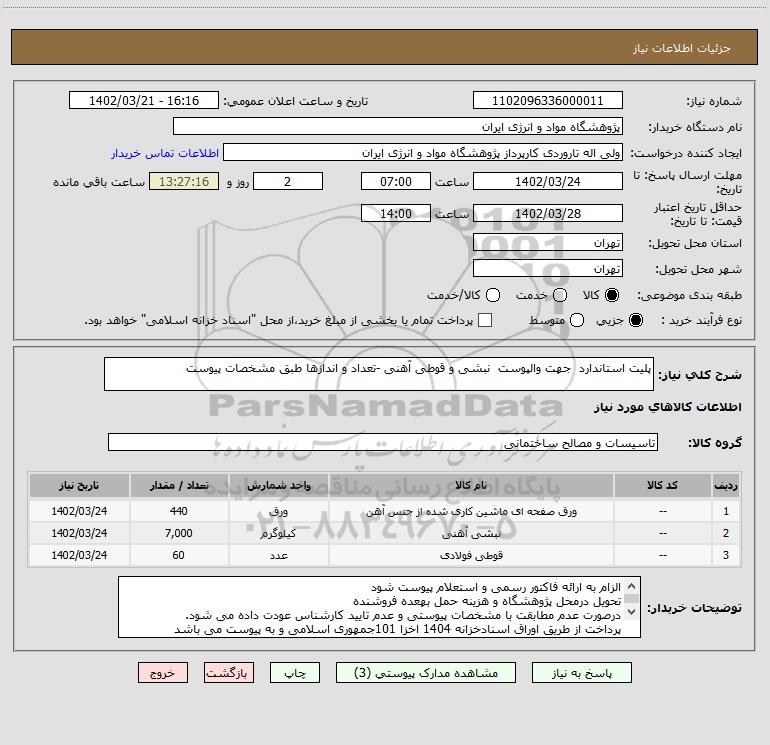Click the public announcement date field
This screenshot has width=770, height=745.
coord(144,101)
